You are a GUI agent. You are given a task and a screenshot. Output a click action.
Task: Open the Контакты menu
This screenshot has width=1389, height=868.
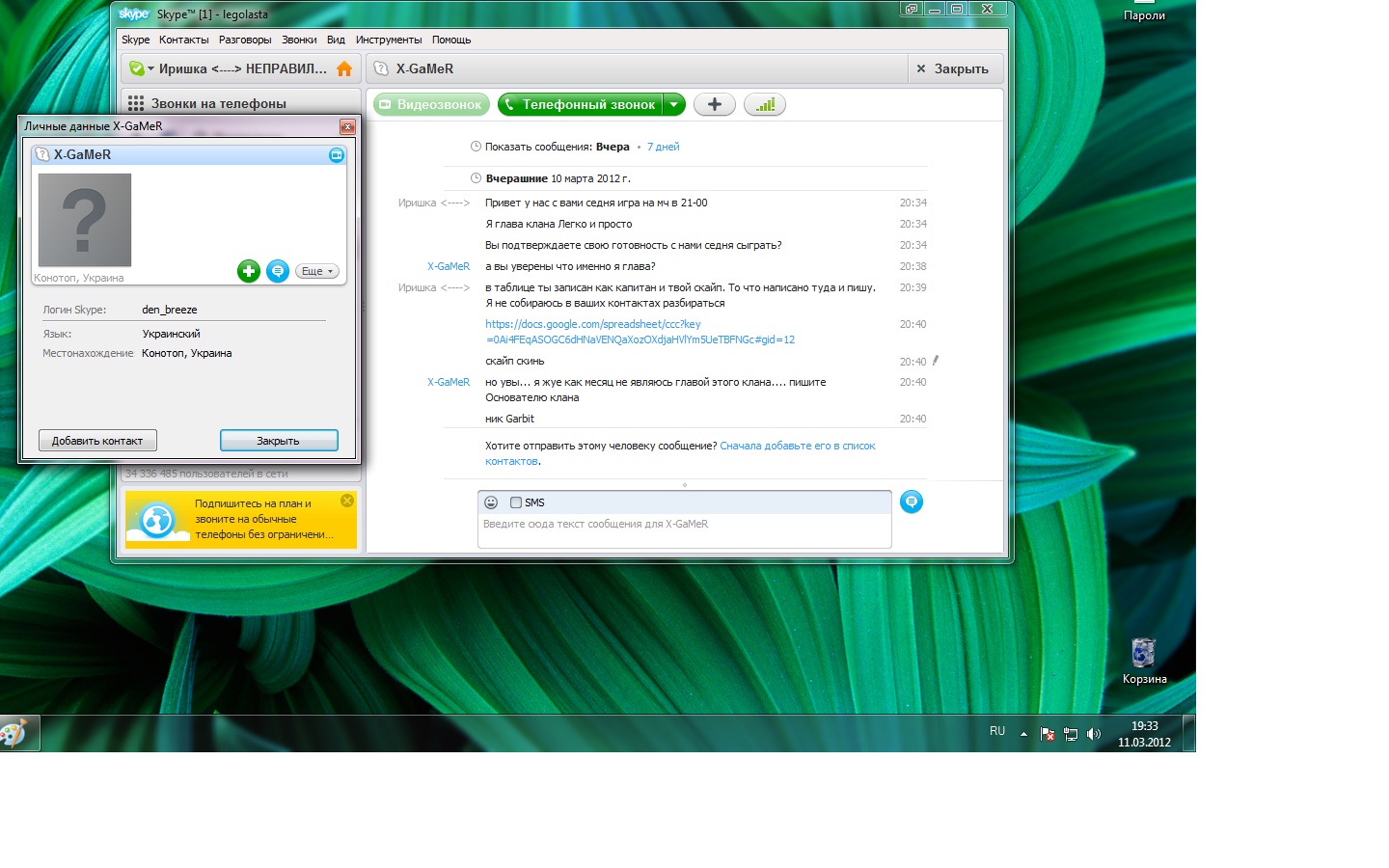[x=184, y=40]
